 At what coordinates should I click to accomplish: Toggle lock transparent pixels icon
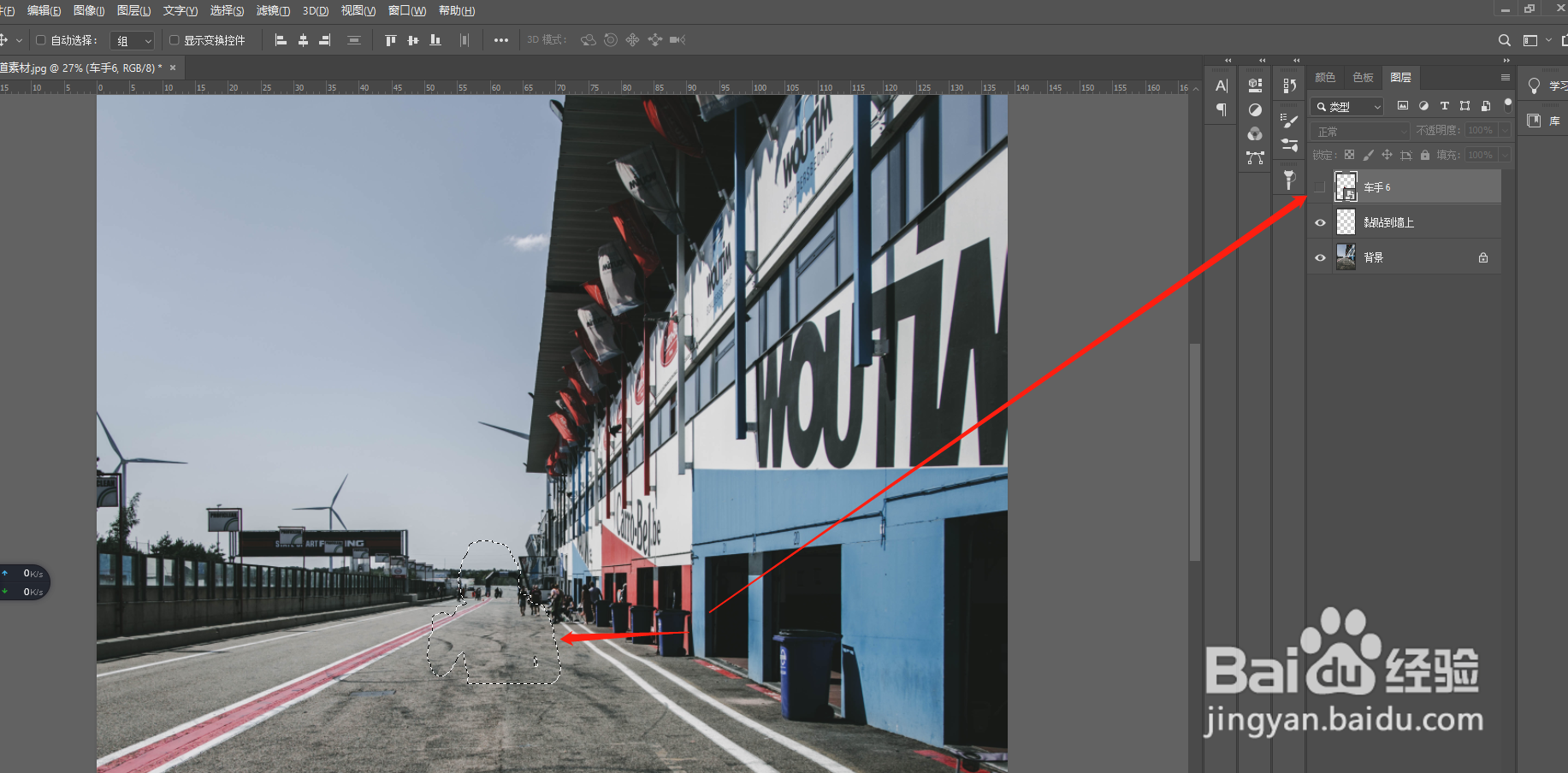click(1349, 155)
